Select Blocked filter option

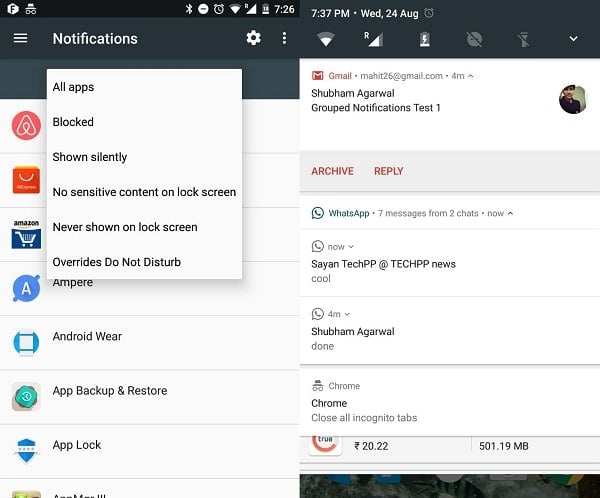pos(144,122)
